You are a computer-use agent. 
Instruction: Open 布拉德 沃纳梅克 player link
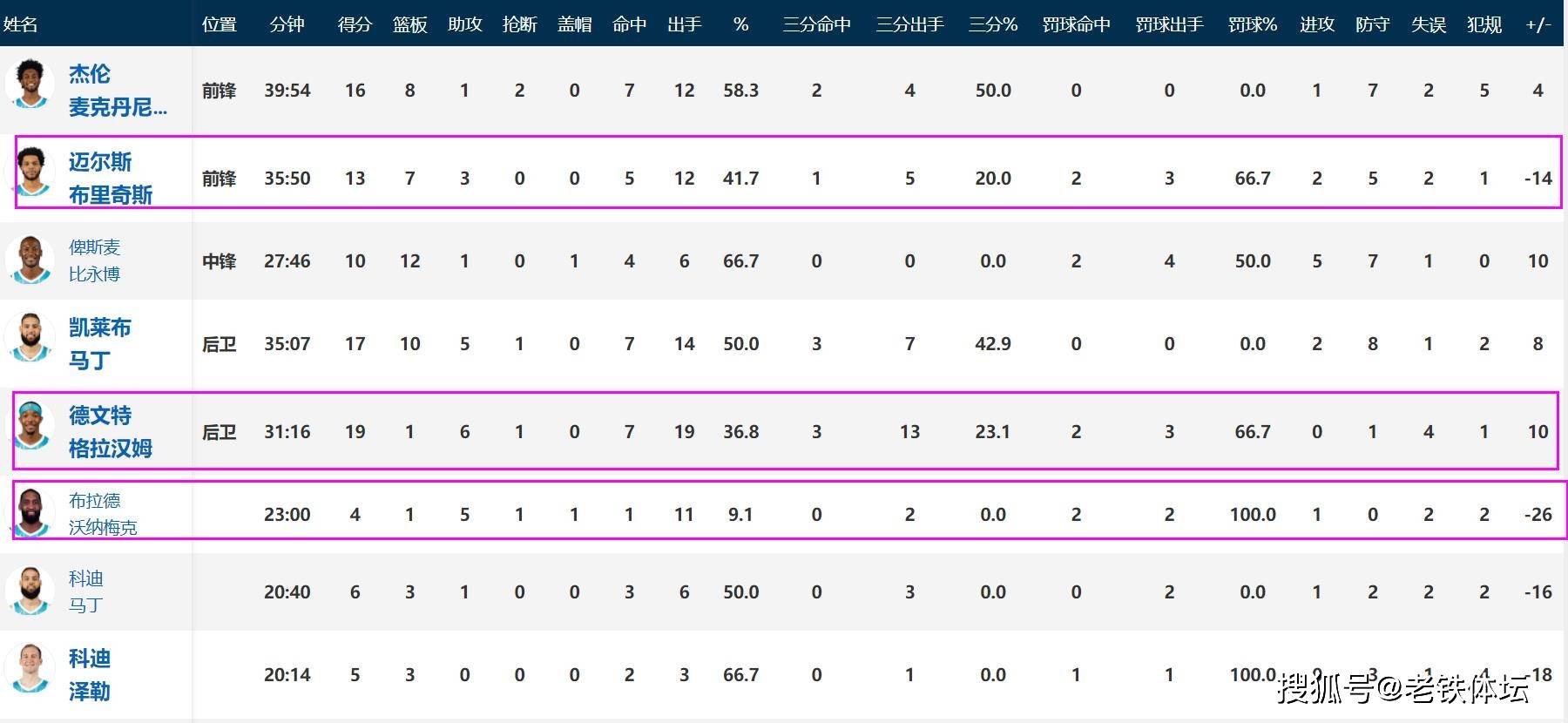click(103, 514)
